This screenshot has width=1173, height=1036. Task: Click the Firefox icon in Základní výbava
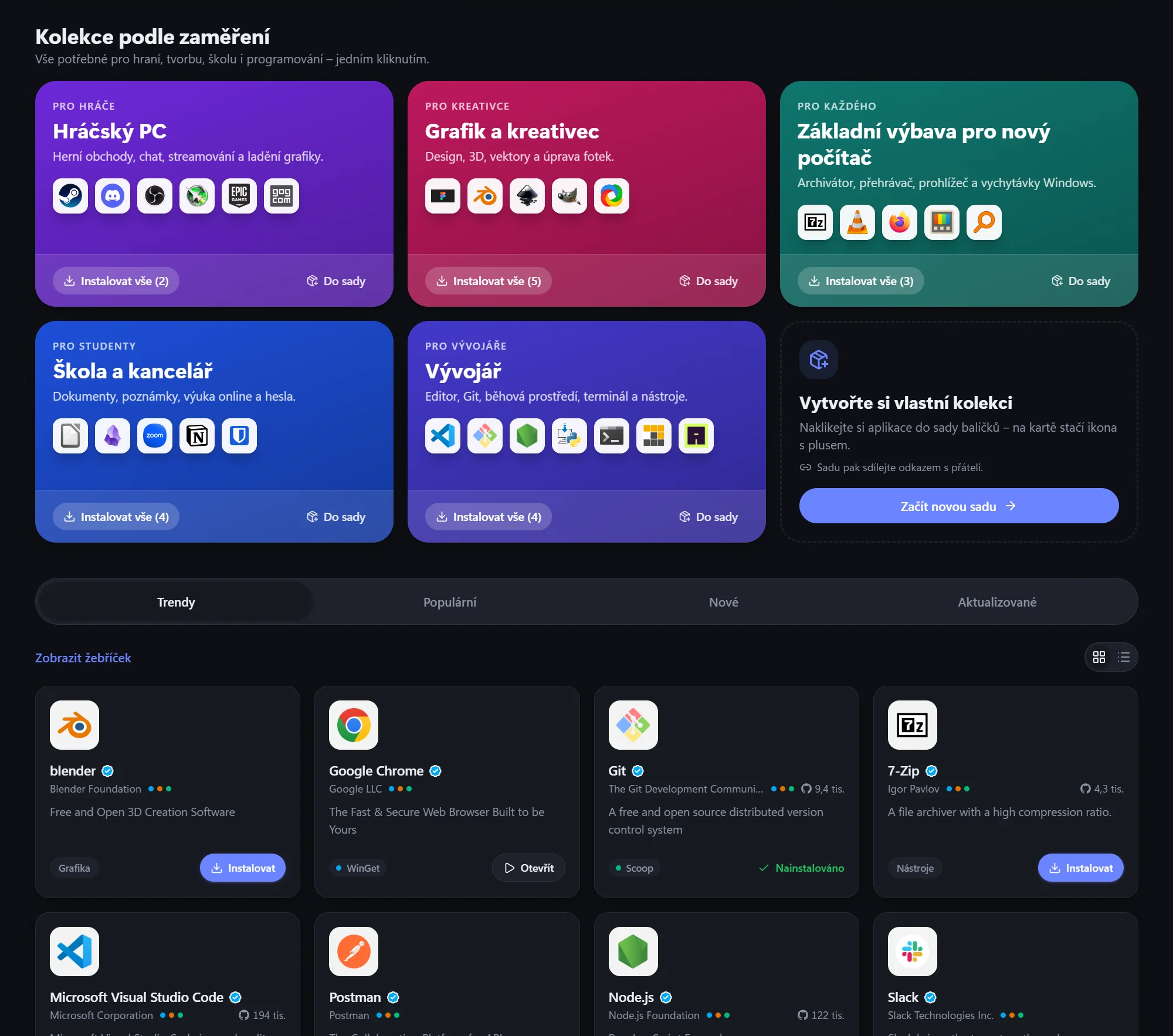click(x=900, y=222)
